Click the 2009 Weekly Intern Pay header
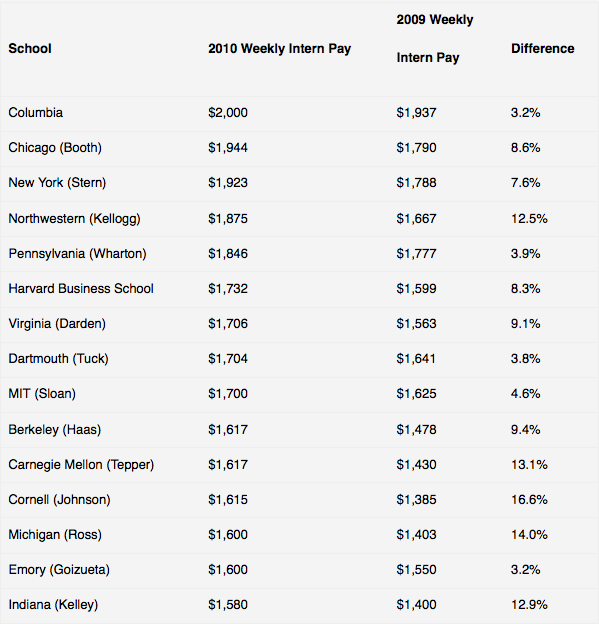The image size is (599, 624). click(435, 39)
